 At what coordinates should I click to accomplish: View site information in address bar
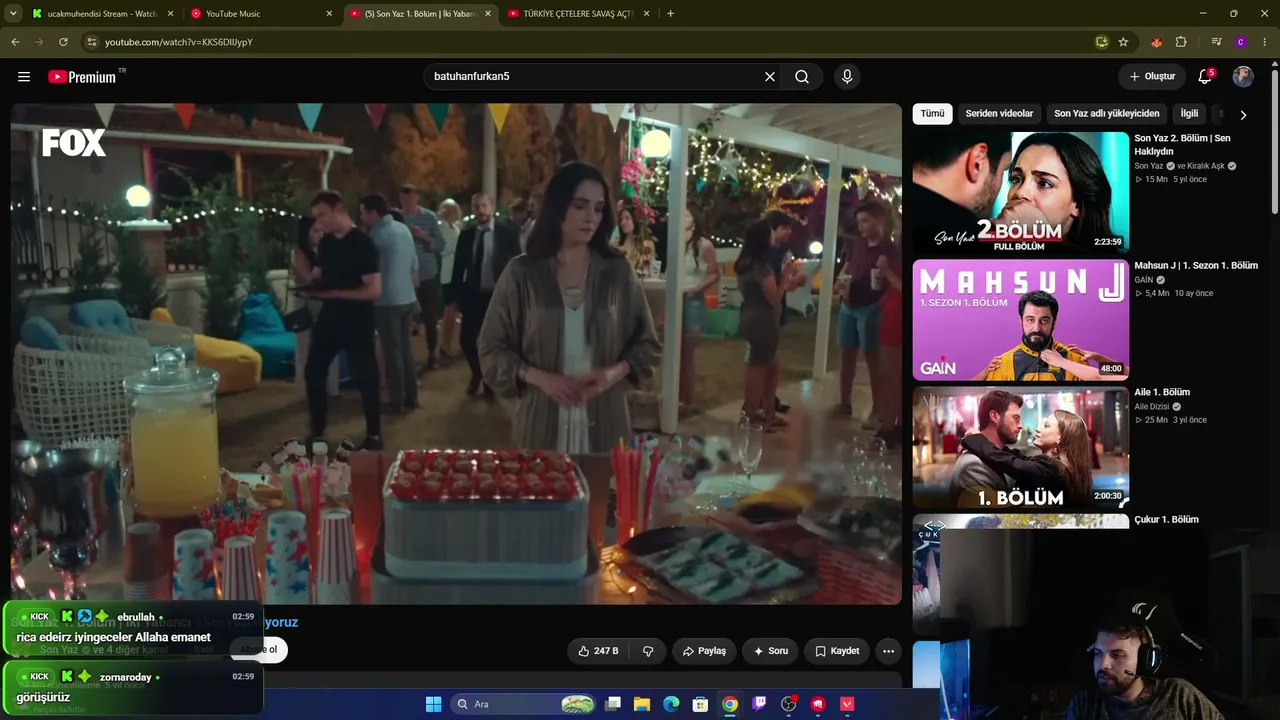pyautogui.click(x=91, y=42)
